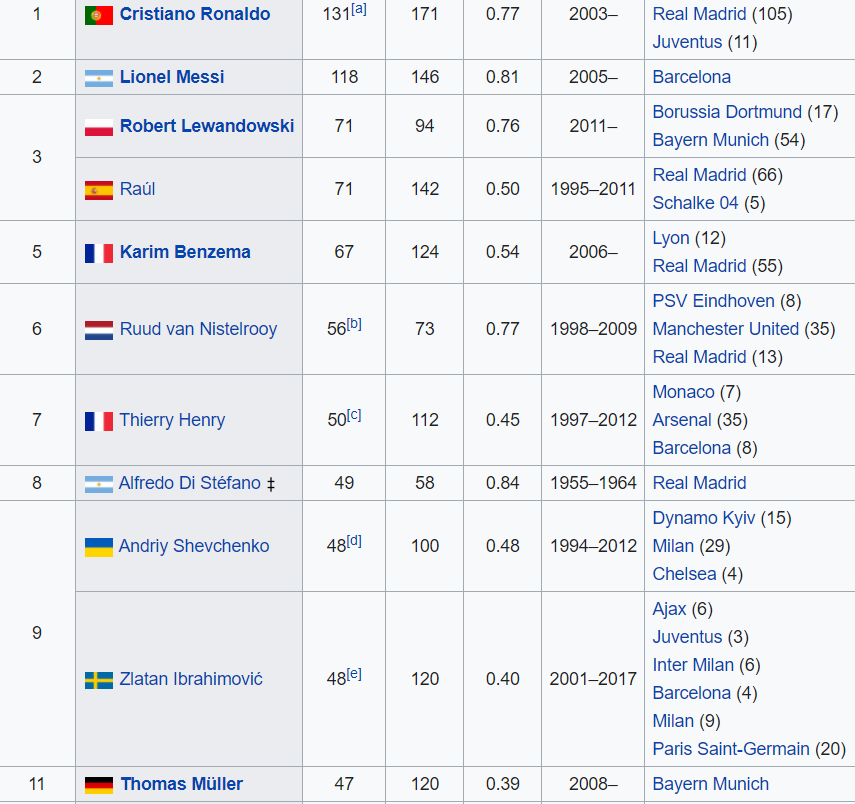Open the Dynamo Kyiv club page
Screen dimensions: 855x804
click(704, 518)
